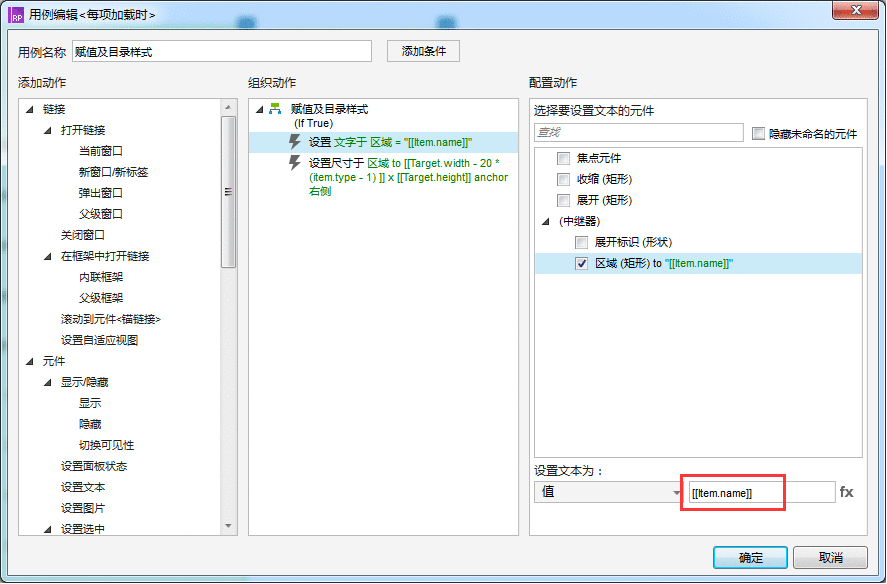Select the 设置面板状态 action
The height and width of the screenshot is (584, 887).
(x=94, y=466)
